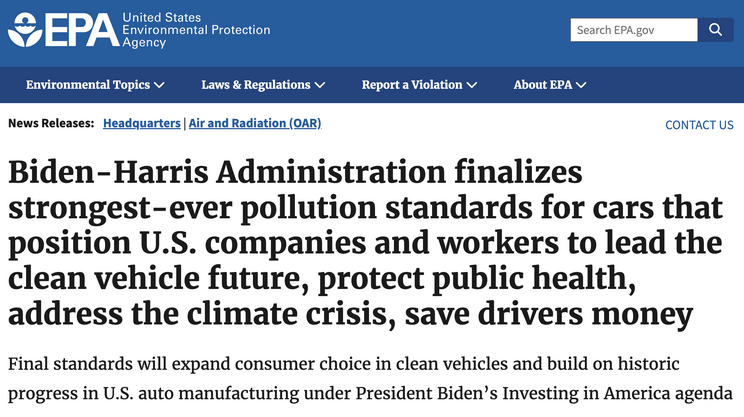Open the Environmental Topics menu
Image resolution: width=744 pixels, height=417 pixels.
[x=88, y=85]
